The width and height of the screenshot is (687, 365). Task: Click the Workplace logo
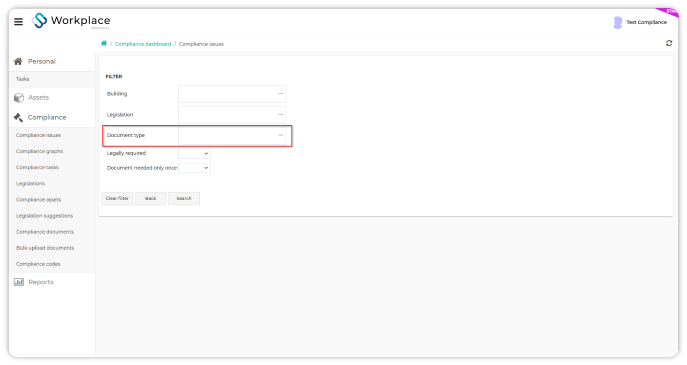point(71,21)
